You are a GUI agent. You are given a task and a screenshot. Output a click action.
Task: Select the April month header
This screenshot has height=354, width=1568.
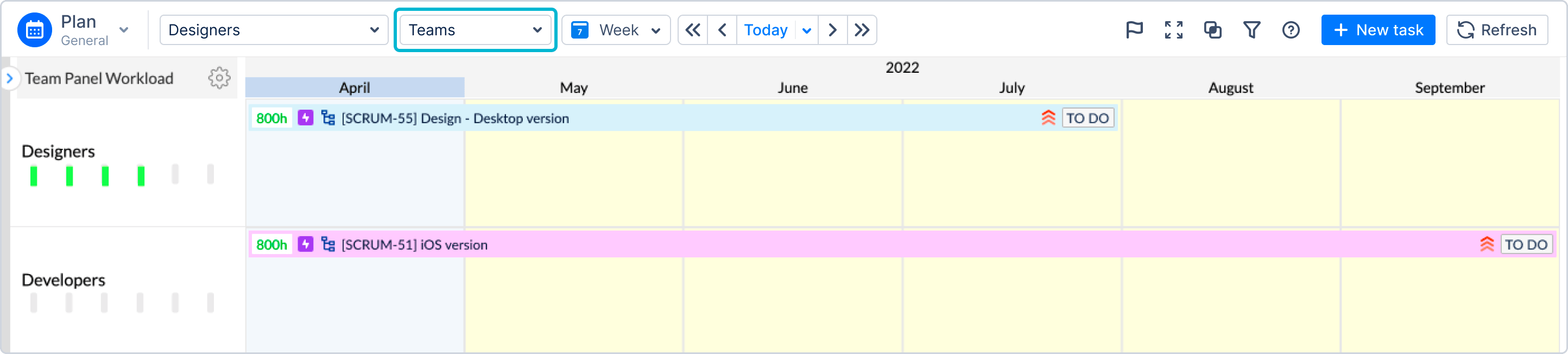tap(354, 87)
